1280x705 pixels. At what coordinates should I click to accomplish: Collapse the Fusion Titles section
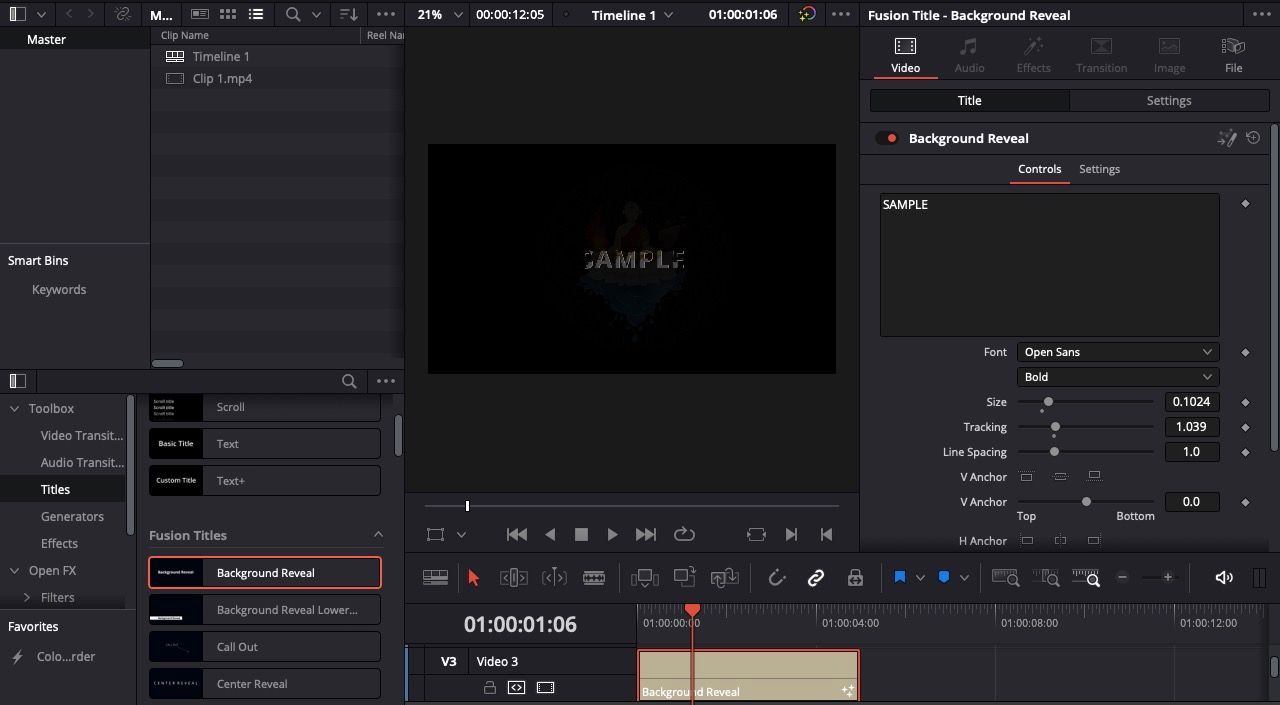378,534
